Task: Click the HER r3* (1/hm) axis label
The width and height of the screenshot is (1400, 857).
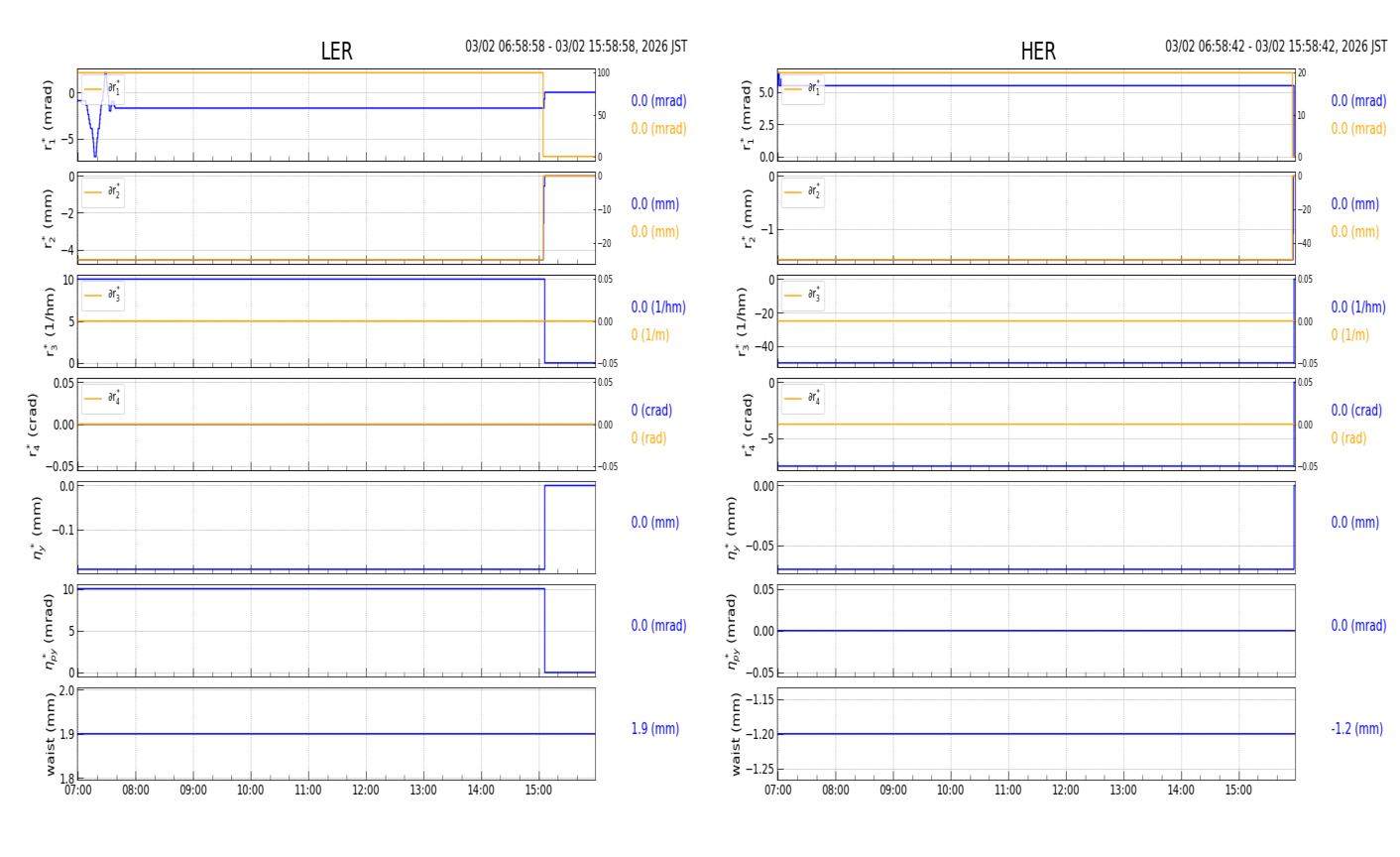Action: [x=742, y=321]
